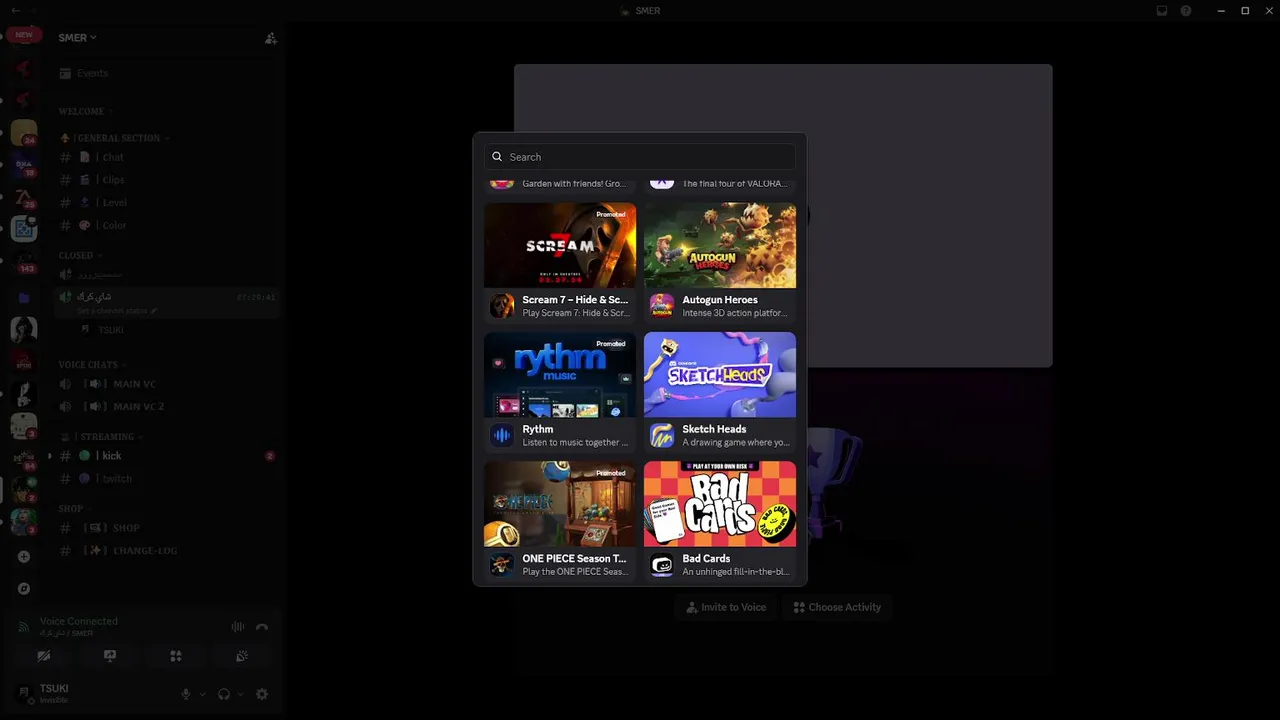Click the back arrow in title bar
Image resolution: width=1280 pixels, height=720 pixels.
click(x=16, y=10)
